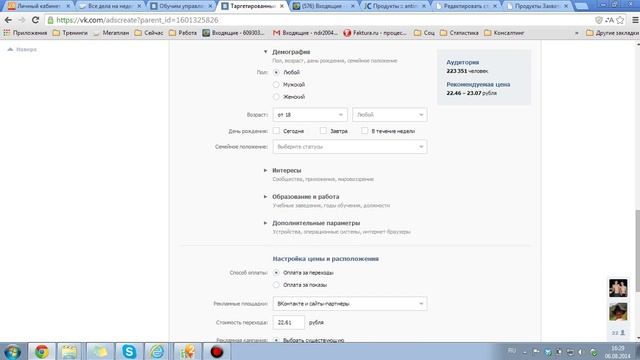This screenshot has height=360, width=640.
Task: Click the red record icon in taskbar
Action: tap(217, 351)
